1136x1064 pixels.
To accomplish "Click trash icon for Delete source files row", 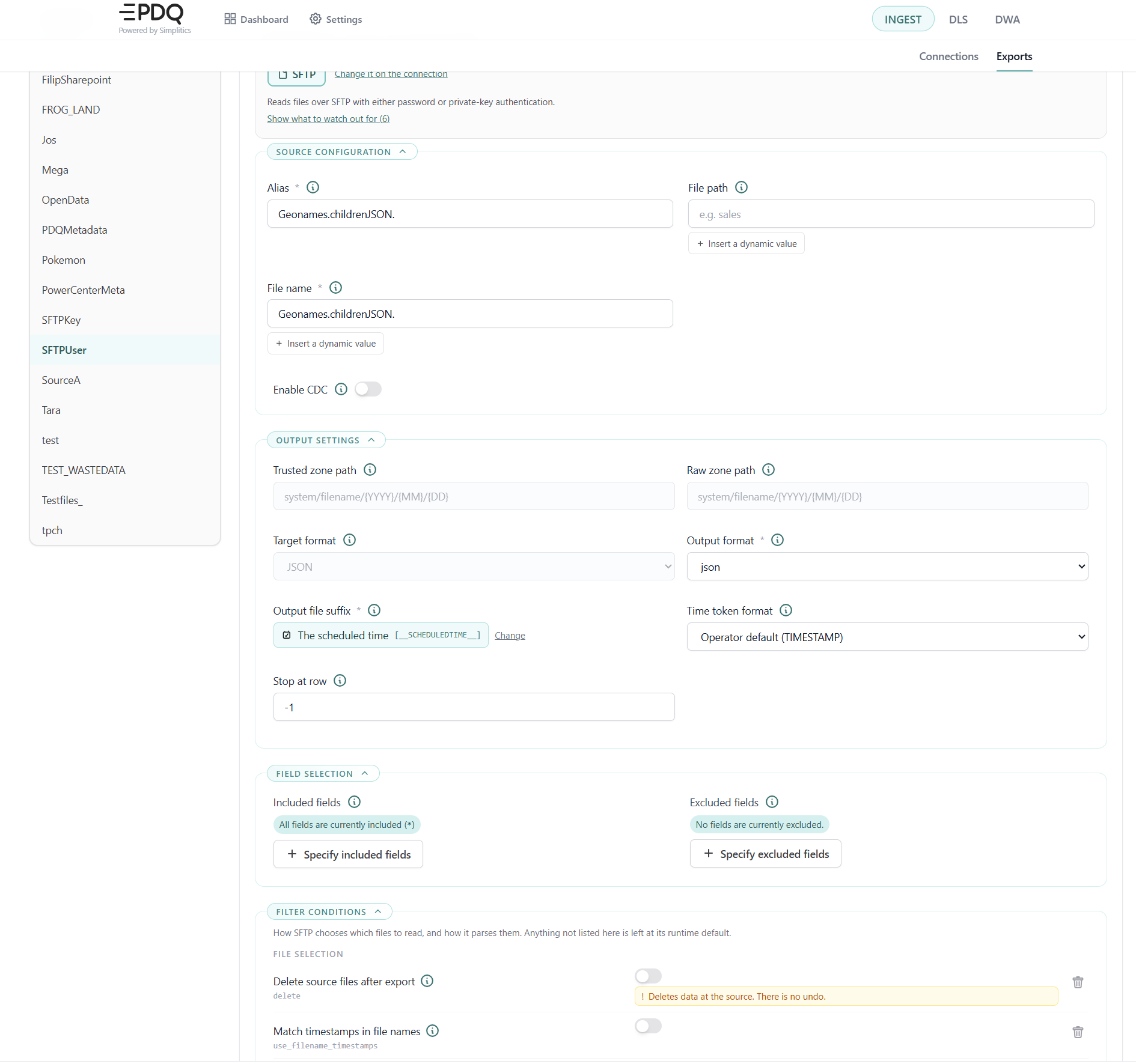I will 1078,982.
